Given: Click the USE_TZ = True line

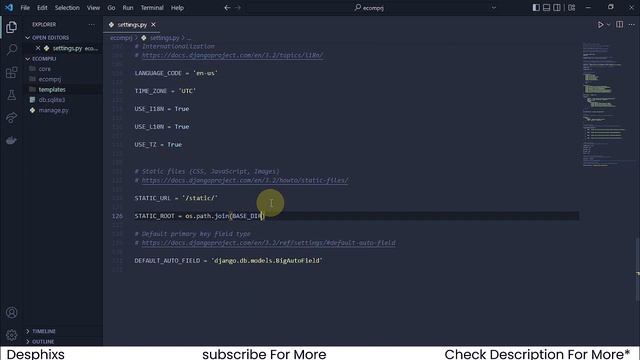Looking at the screenshot, I should [158, 144].
